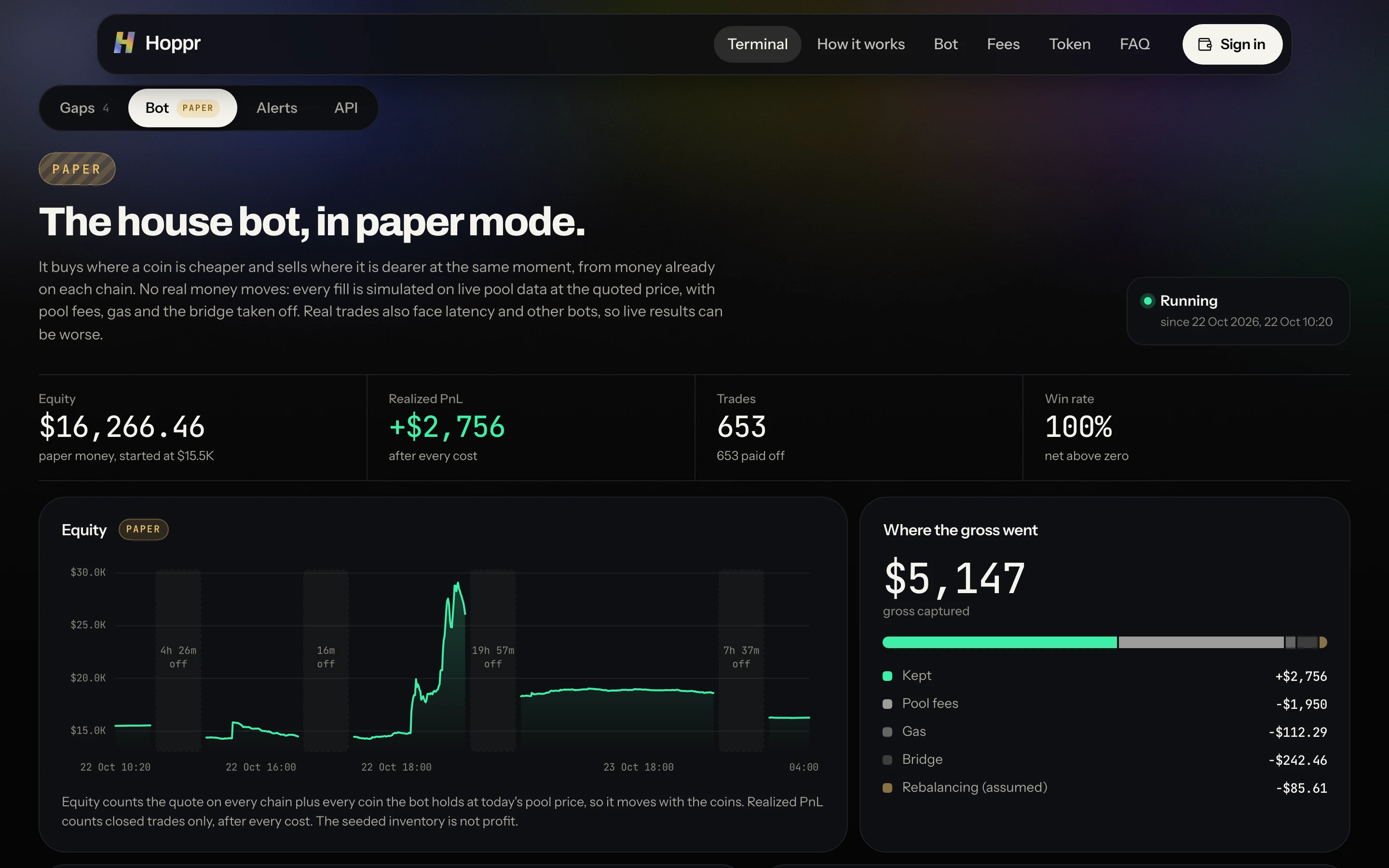
Task: Click the '4h 26m off' chart band
Action: tap(178, 660)
